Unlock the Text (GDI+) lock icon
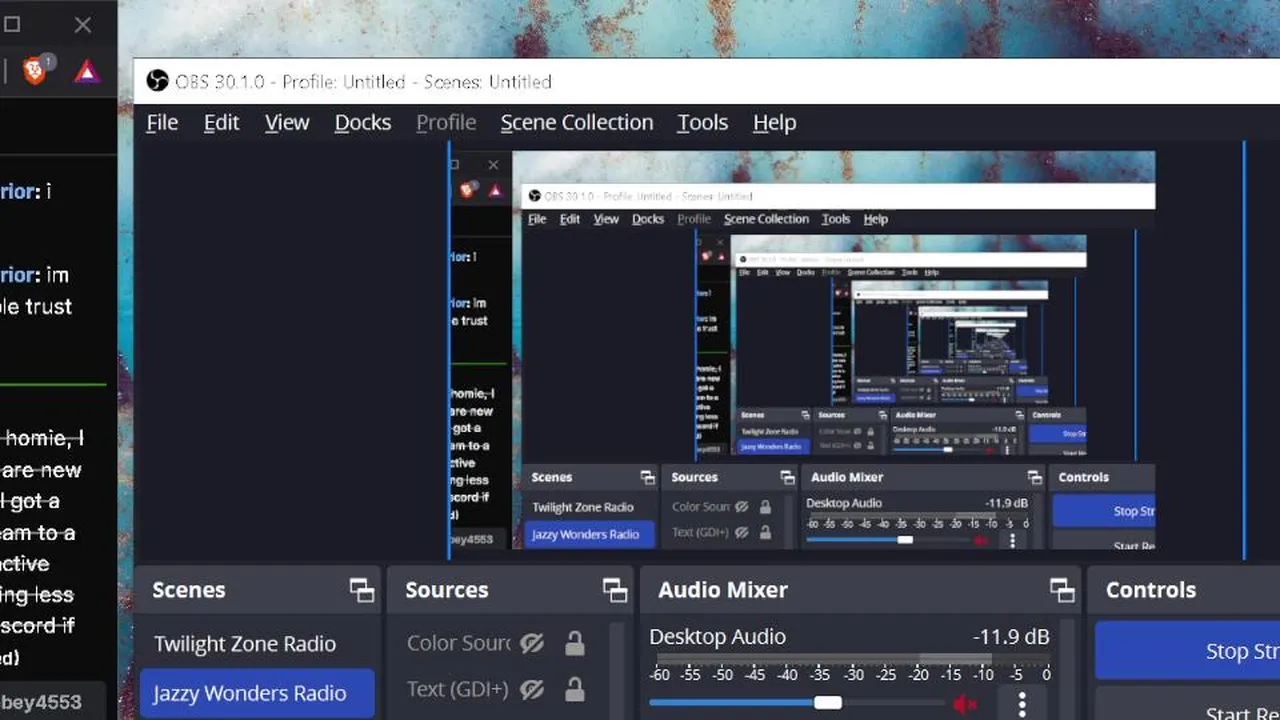This screenshot has width=1280, height=720. (x=574, y=689)
